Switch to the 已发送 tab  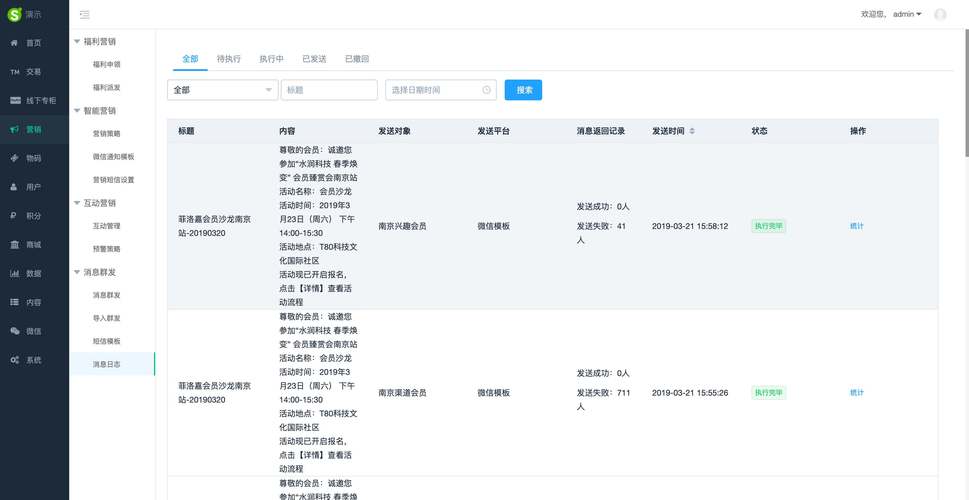(314, 59)
